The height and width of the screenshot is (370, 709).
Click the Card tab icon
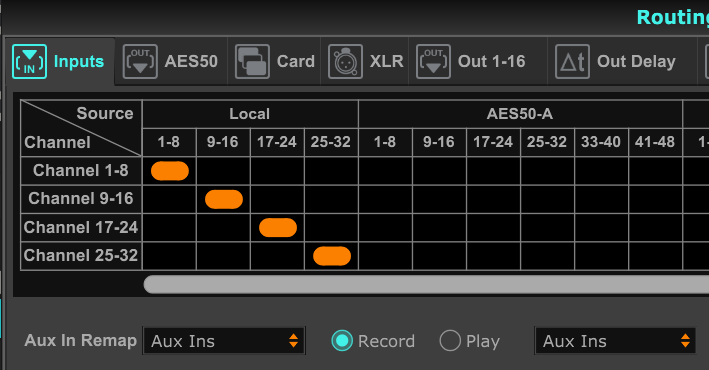[252, 62]
